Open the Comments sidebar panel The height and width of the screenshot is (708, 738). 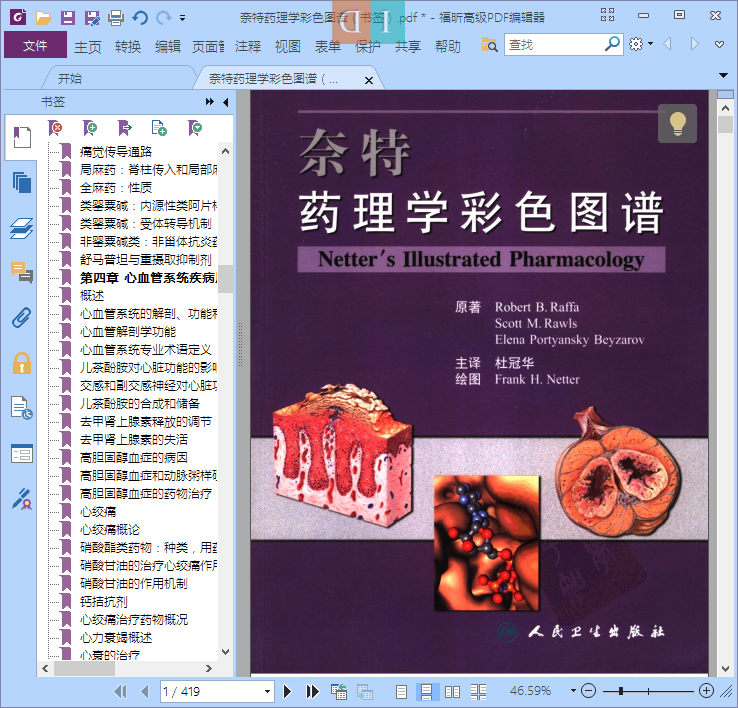(x=22, y=272)
